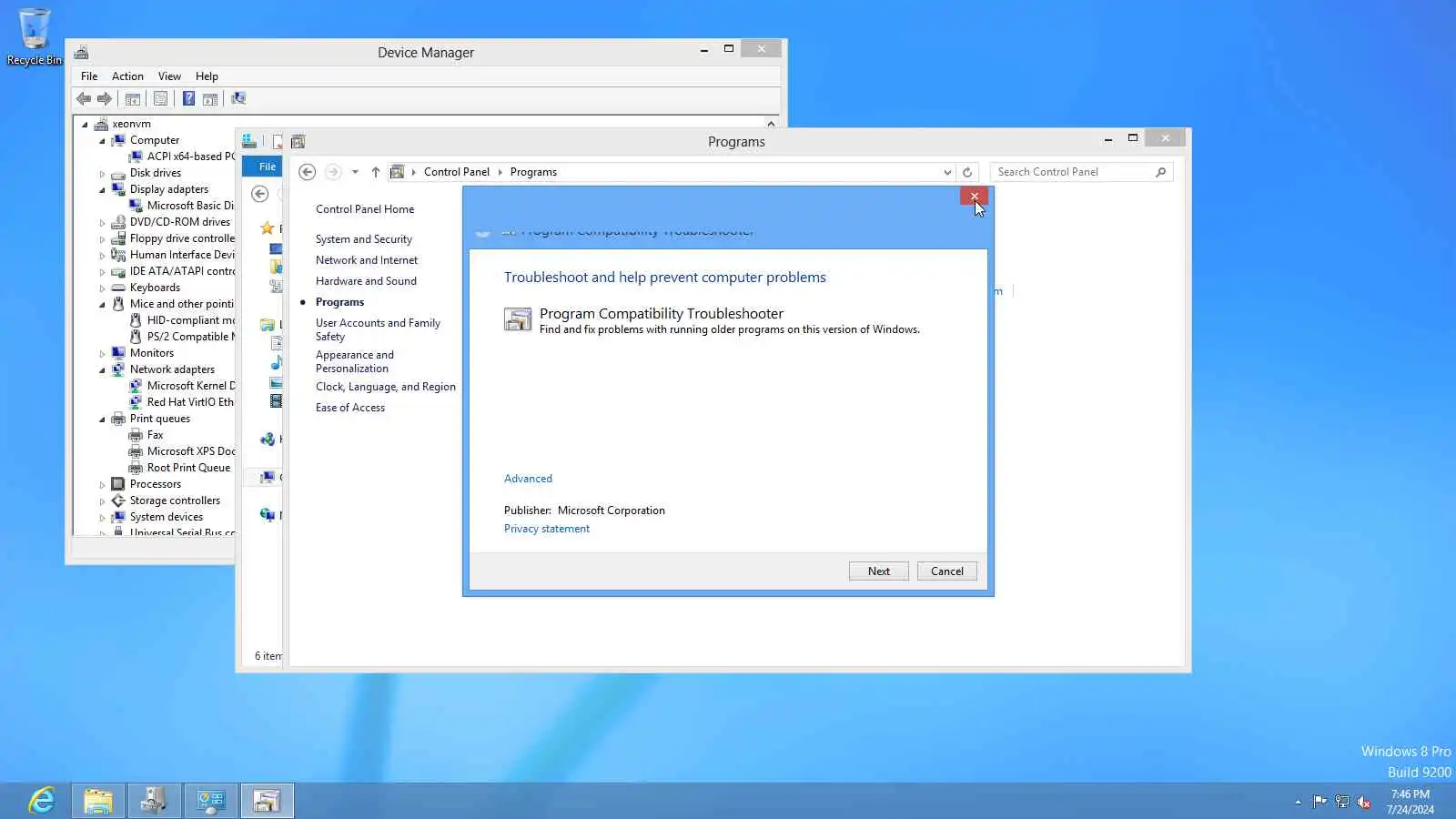This screenshot has height=819, width=1456.
Task: Open Help via the blue question-mark icon
Action: (188, 98)
